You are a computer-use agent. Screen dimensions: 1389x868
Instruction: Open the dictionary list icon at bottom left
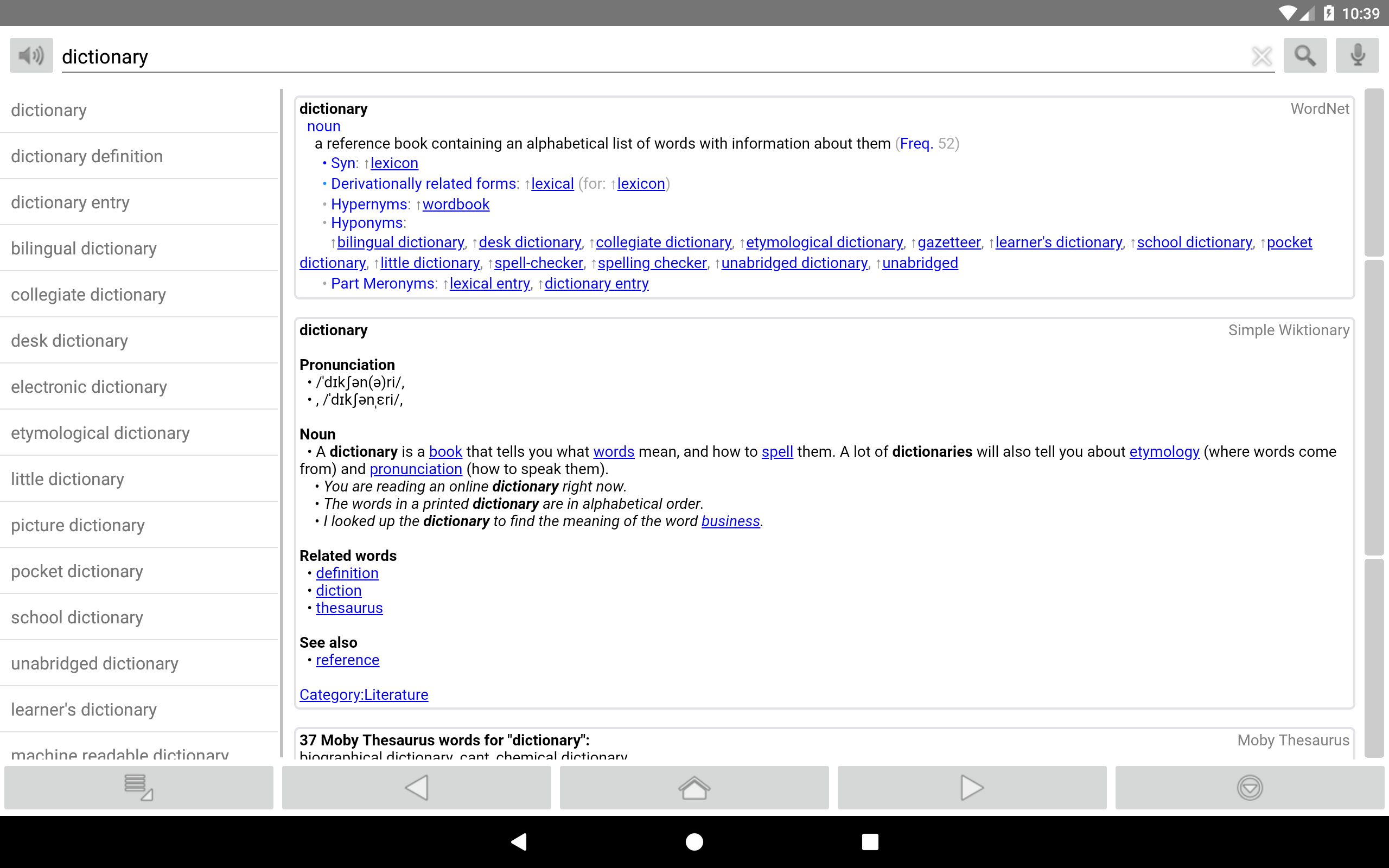point(138,787)
